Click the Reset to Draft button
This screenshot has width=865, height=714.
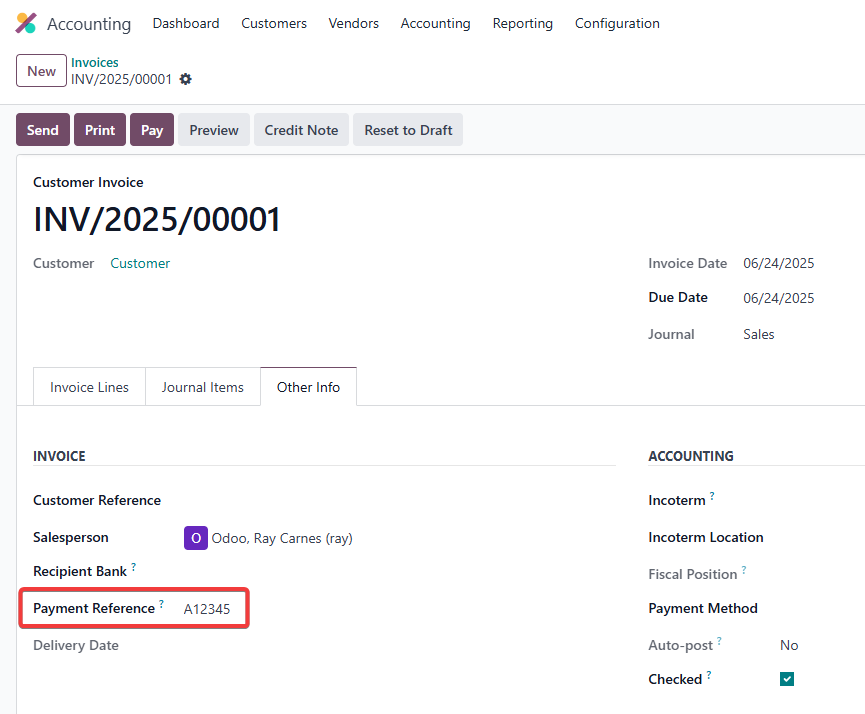coord(408,130)
